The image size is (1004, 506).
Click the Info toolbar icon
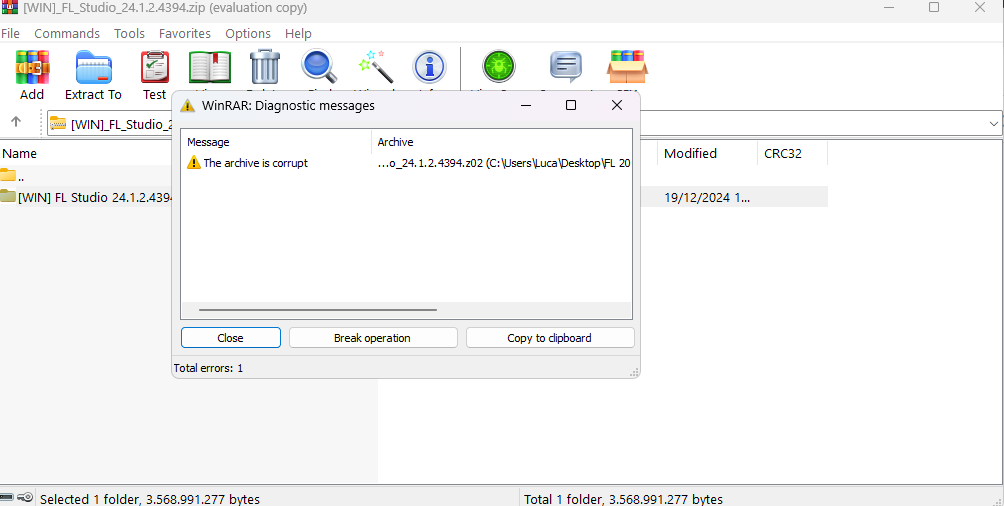(429, 67)
